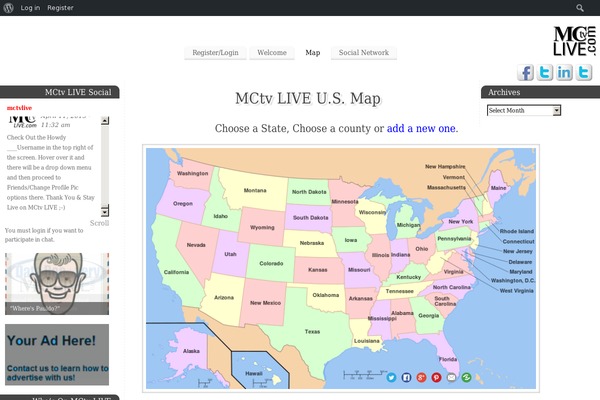Share the map via Google Plus icon
Screen dimensions: 600x400
[x=421, y=378]
